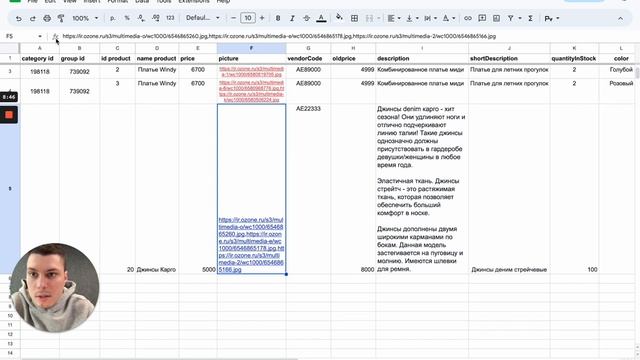The height and width of the screenshot is (360, 640).
Task: Select column A header
Action: pyautogui.click(x=40, y=48)
